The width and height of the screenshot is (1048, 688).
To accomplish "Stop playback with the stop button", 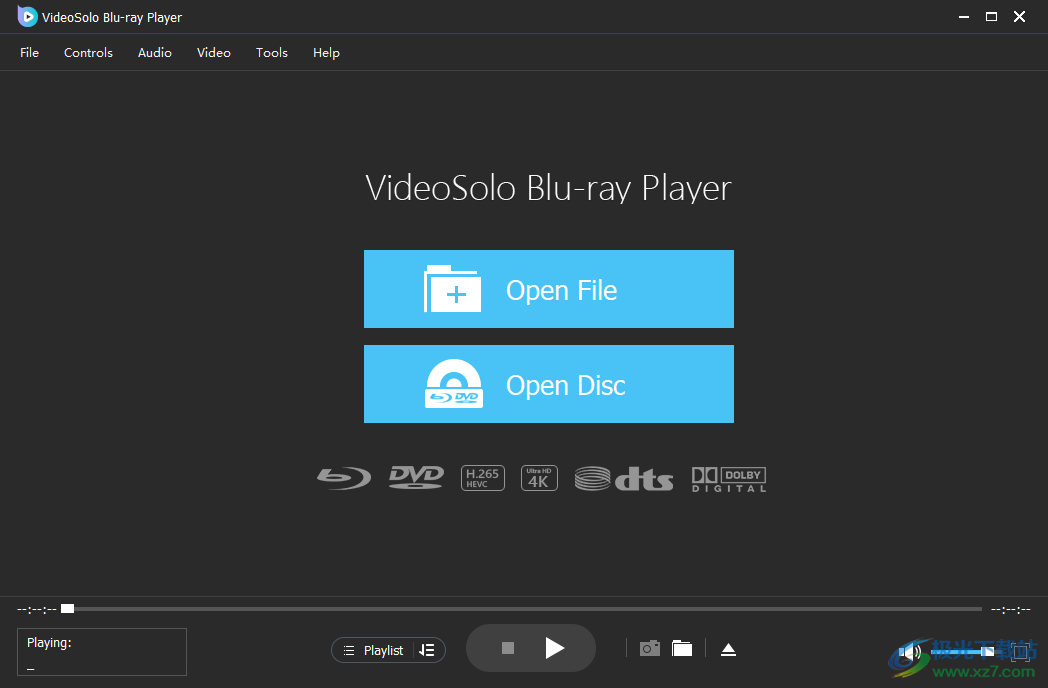I will click(508, 648).
